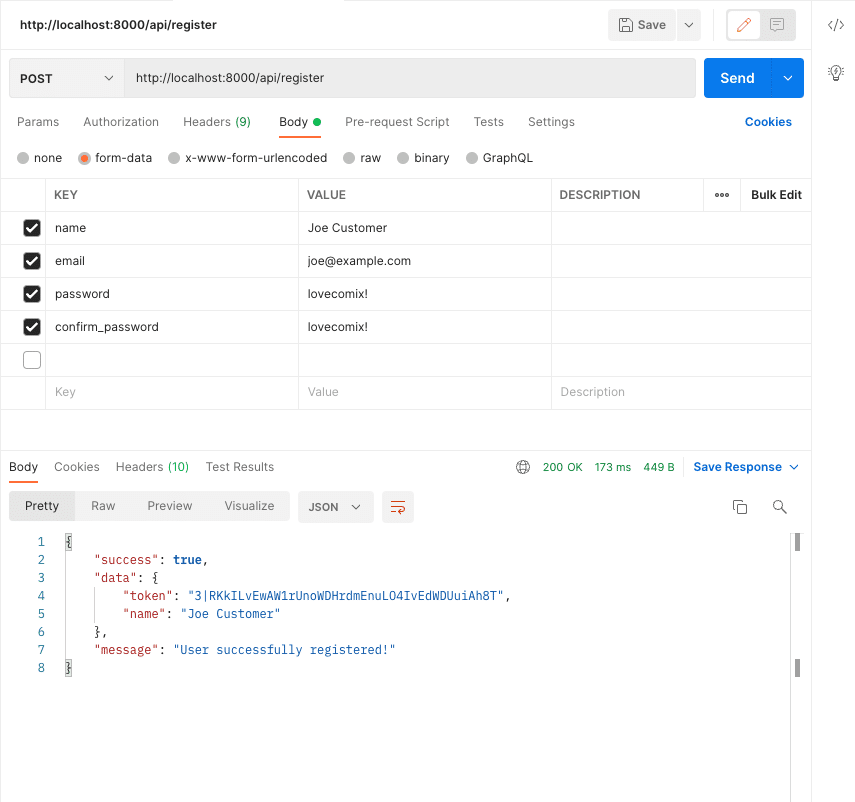Uncheck the confirm_password parameter checkbox
This screenshot has width=855, height=802.
click(32, 327)
